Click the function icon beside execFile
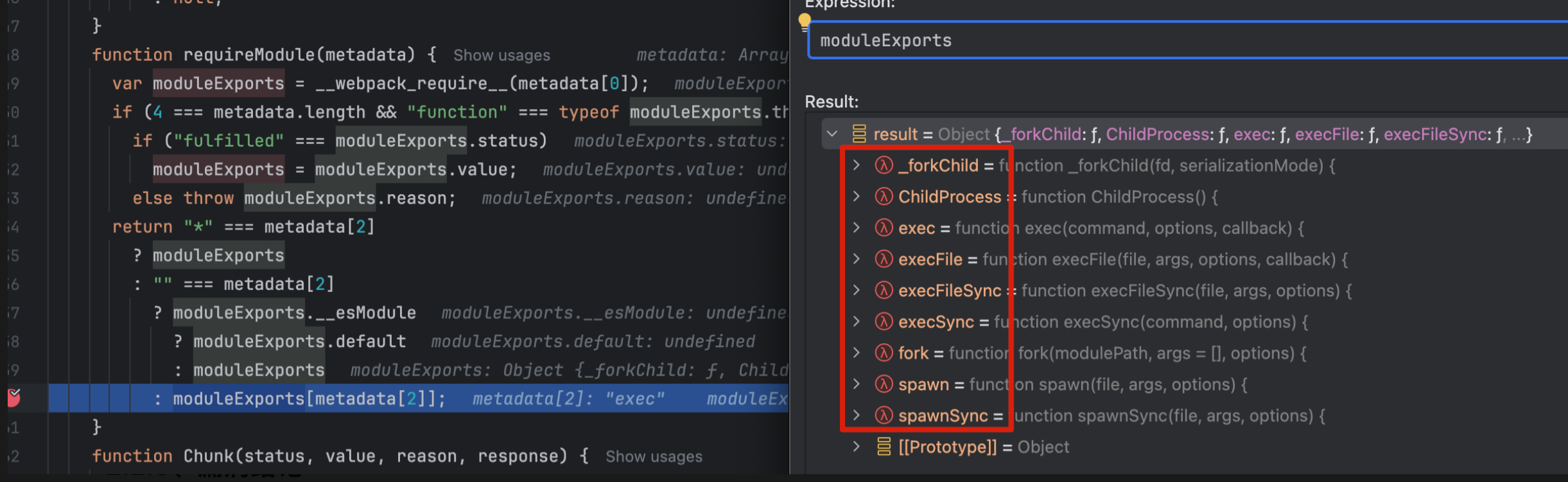Image resolution: width=1568 pixels, height=482 pixels. pyautogui.click(x=884, y=259)
